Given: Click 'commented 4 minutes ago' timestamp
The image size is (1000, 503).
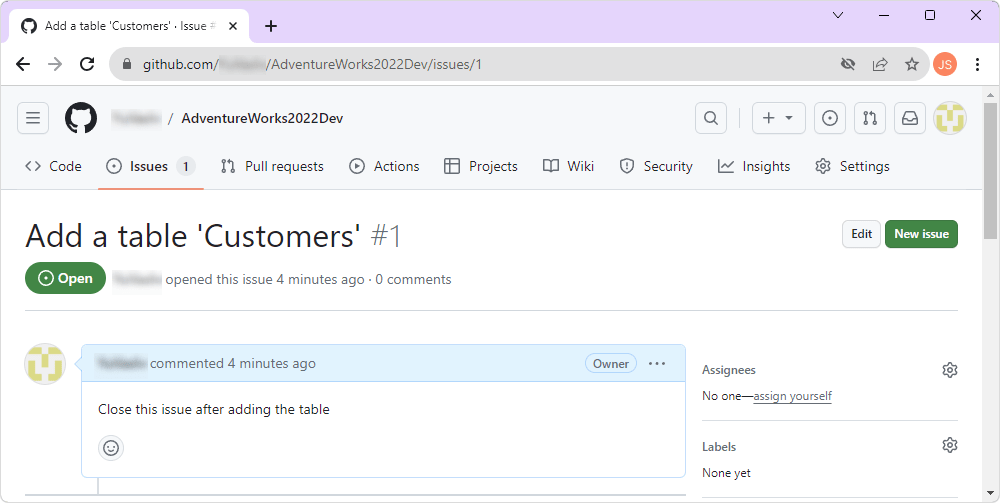Looking at the screenshot, I should click(233, 363).
